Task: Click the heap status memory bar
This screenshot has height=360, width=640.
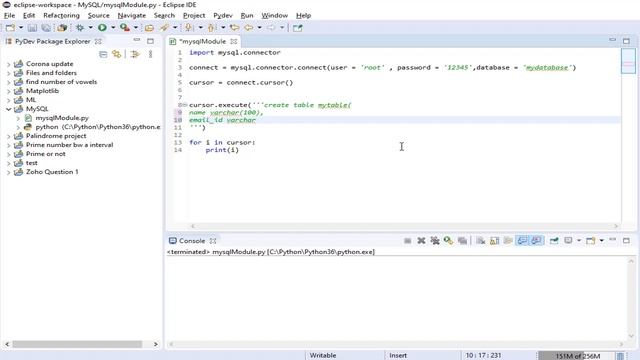Action: [576, 356]
